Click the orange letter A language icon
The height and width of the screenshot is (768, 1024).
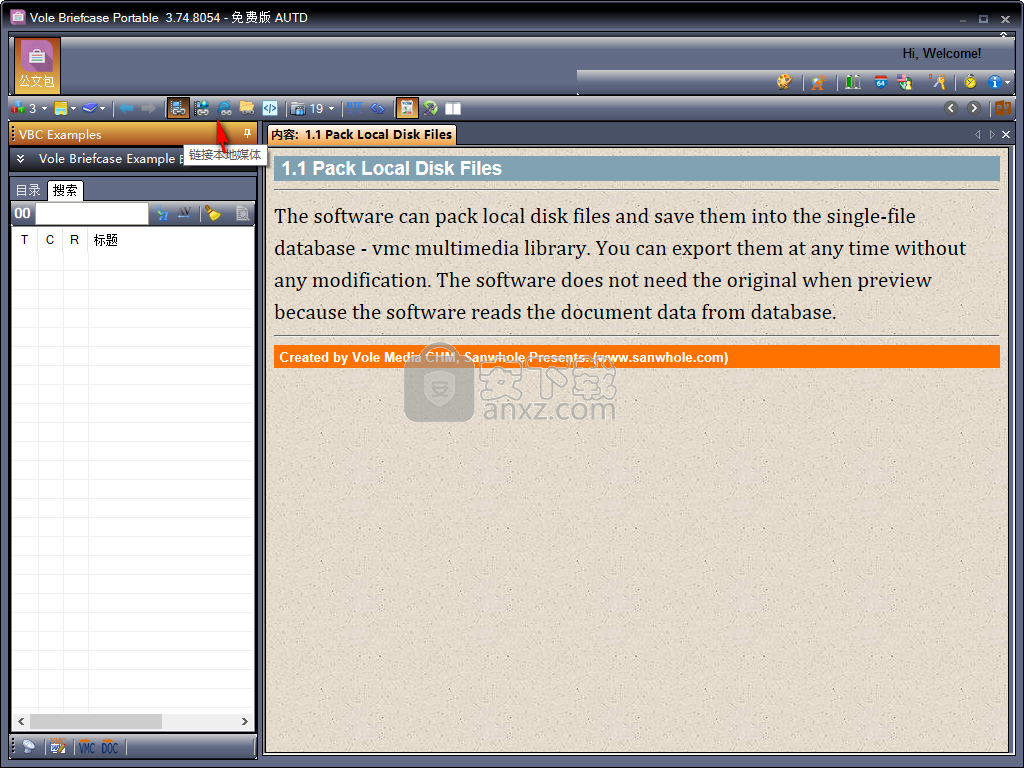818,82
